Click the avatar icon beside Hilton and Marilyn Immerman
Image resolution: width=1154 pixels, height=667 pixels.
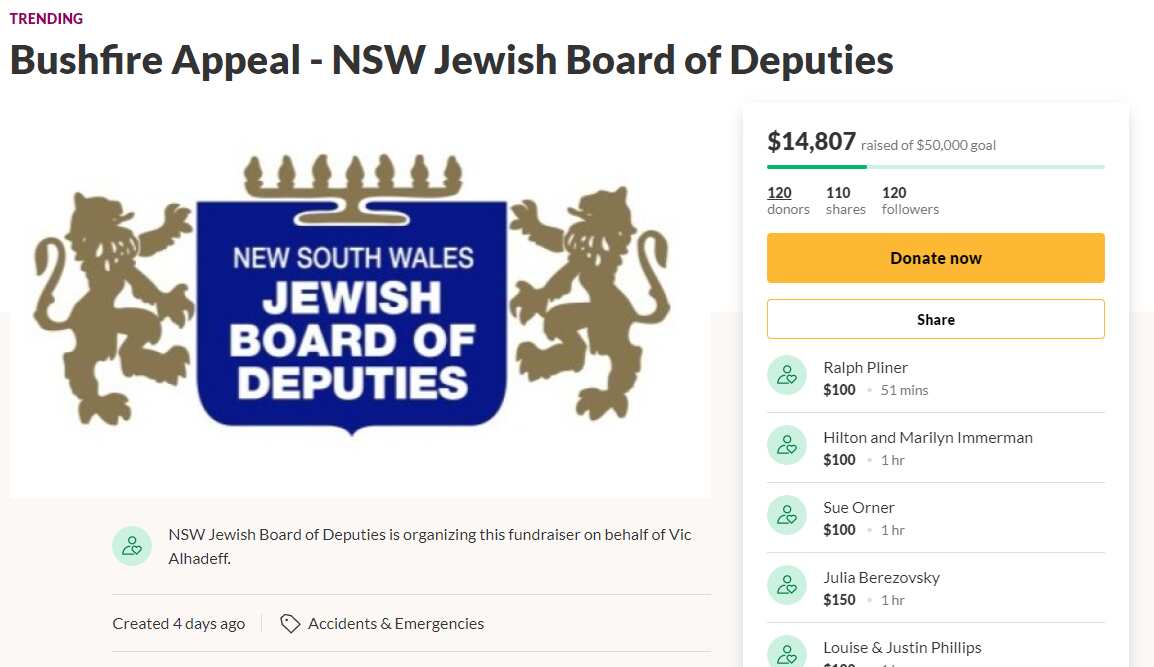pos(787,445)
